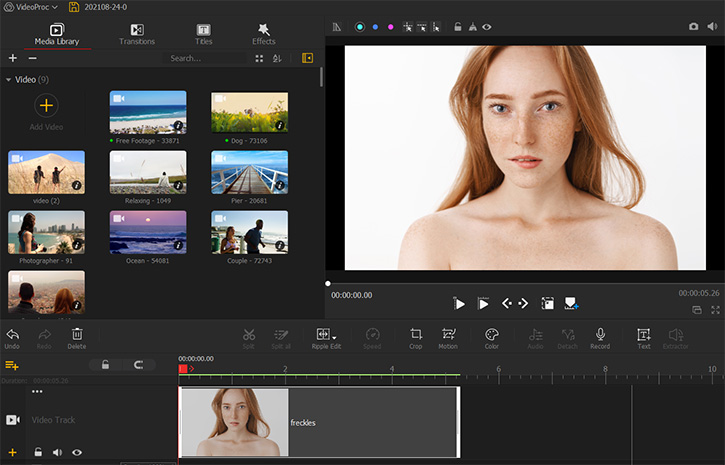The width and height of the screenshot is (725, 465).
Task: Select the Pier - 20681 thumbnail
Action: click(x=249, y=171)
